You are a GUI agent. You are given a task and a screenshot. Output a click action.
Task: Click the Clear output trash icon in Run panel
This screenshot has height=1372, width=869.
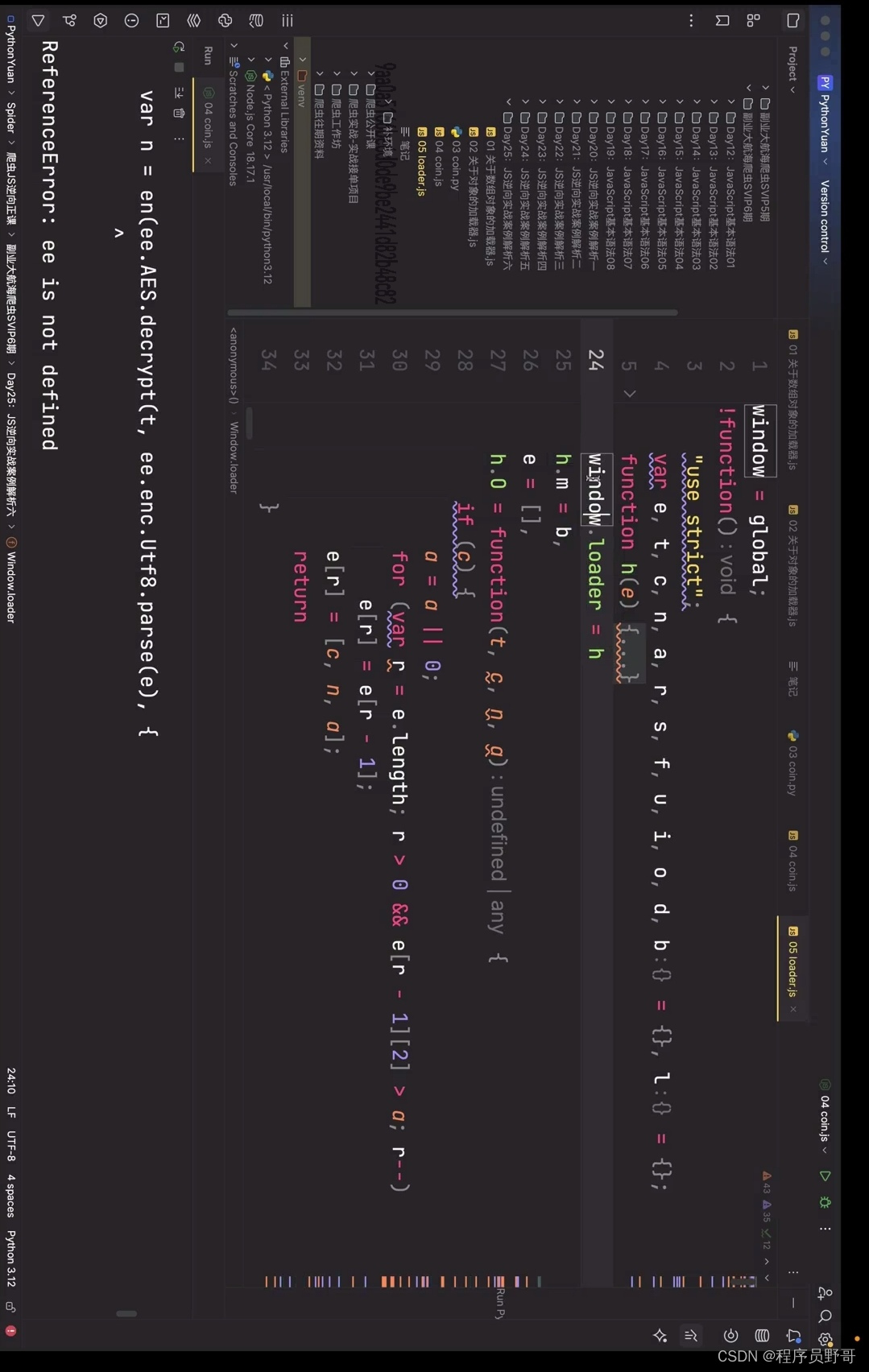click(x=179, y=113)
